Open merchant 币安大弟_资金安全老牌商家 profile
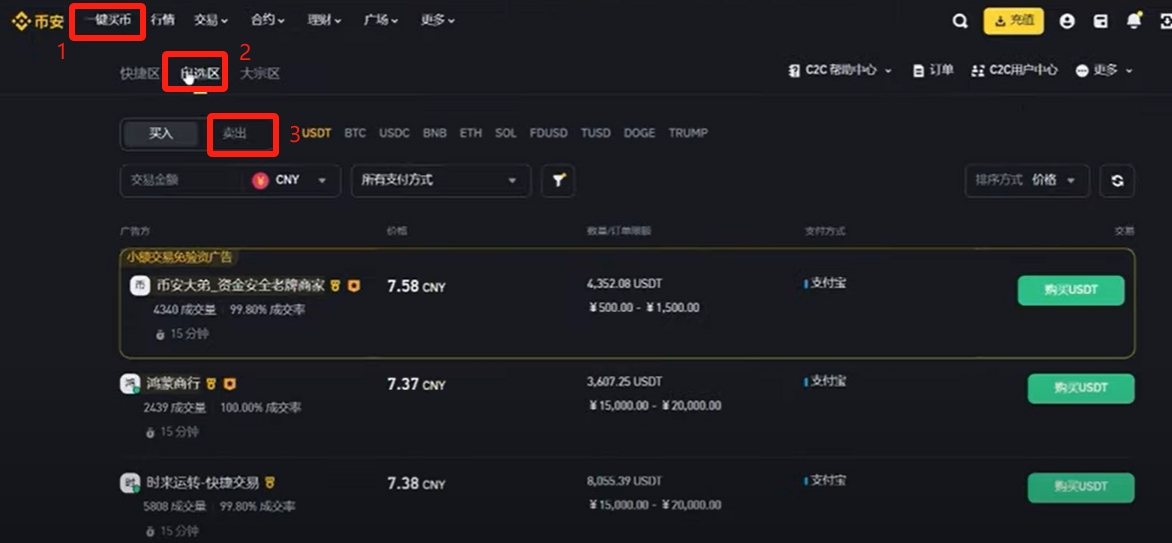The image size is (1172, 543). [240, 286]
